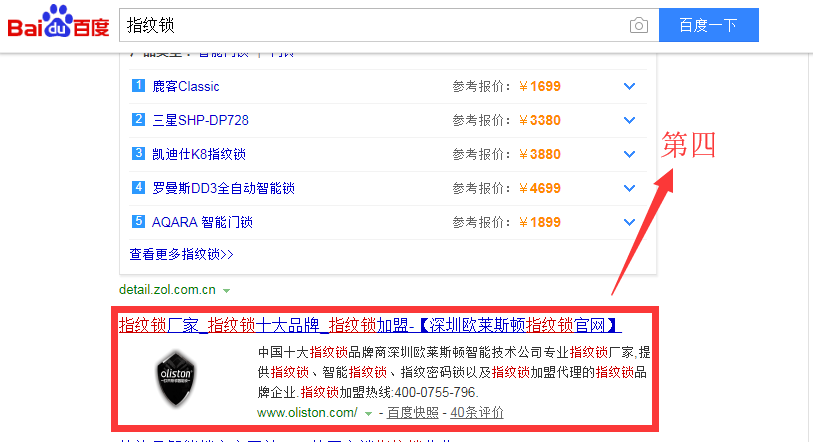
Task: Open AQARA 智能门锁 product link
Action: point(202,222)
